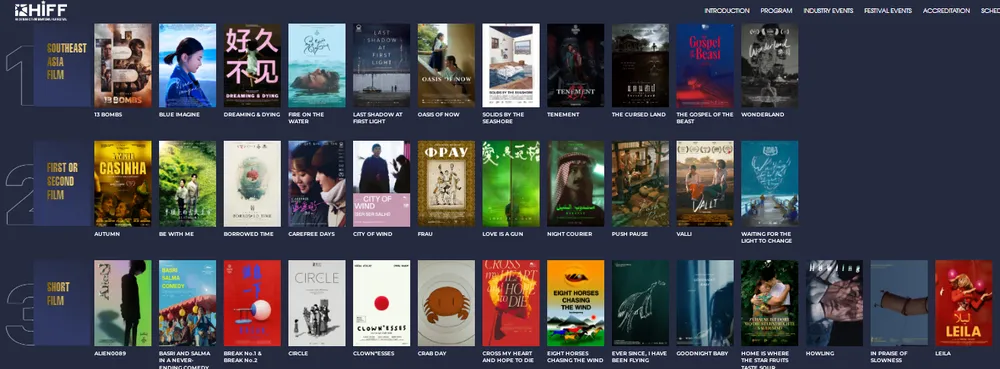Open the Night Courier poster
The width and height of the screenshot is (1000, 369).
click(575, 184)
